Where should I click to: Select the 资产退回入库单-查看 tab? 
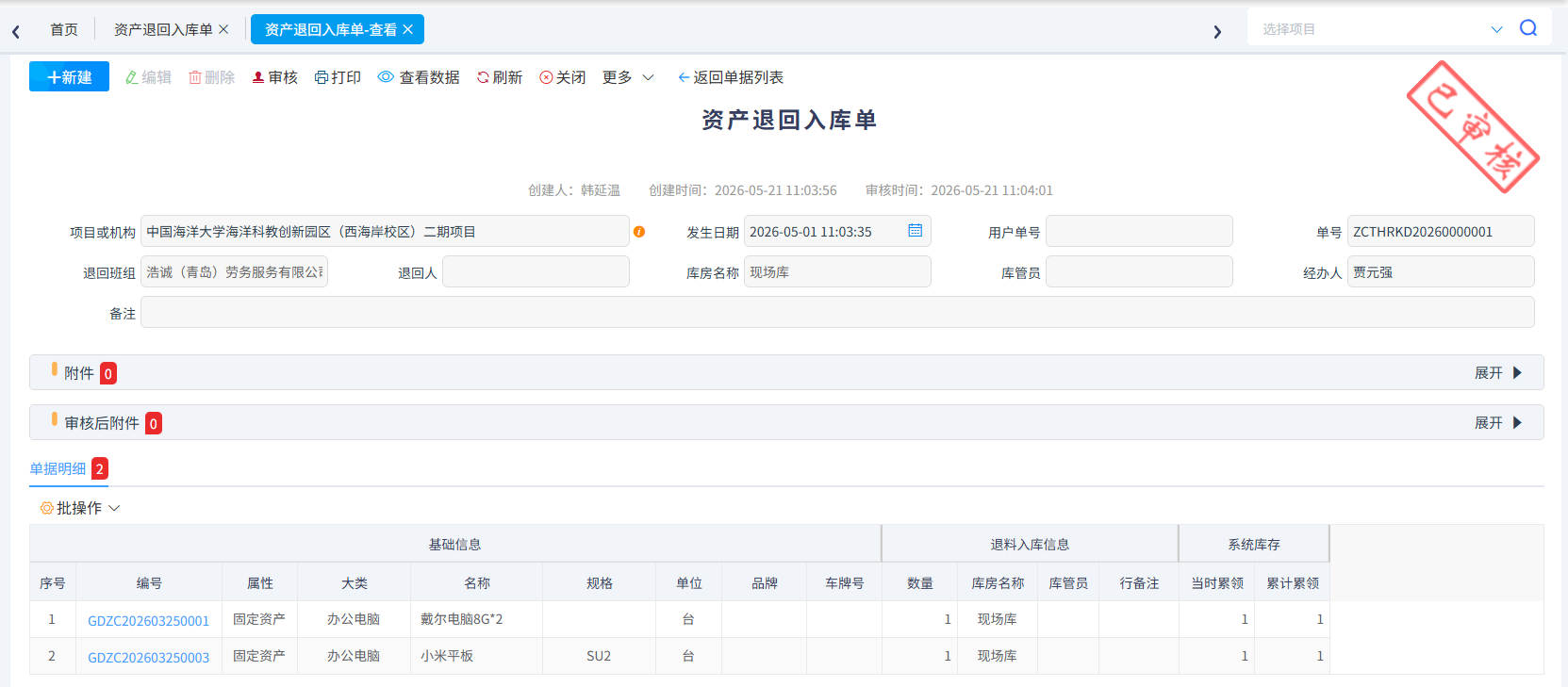330,29
